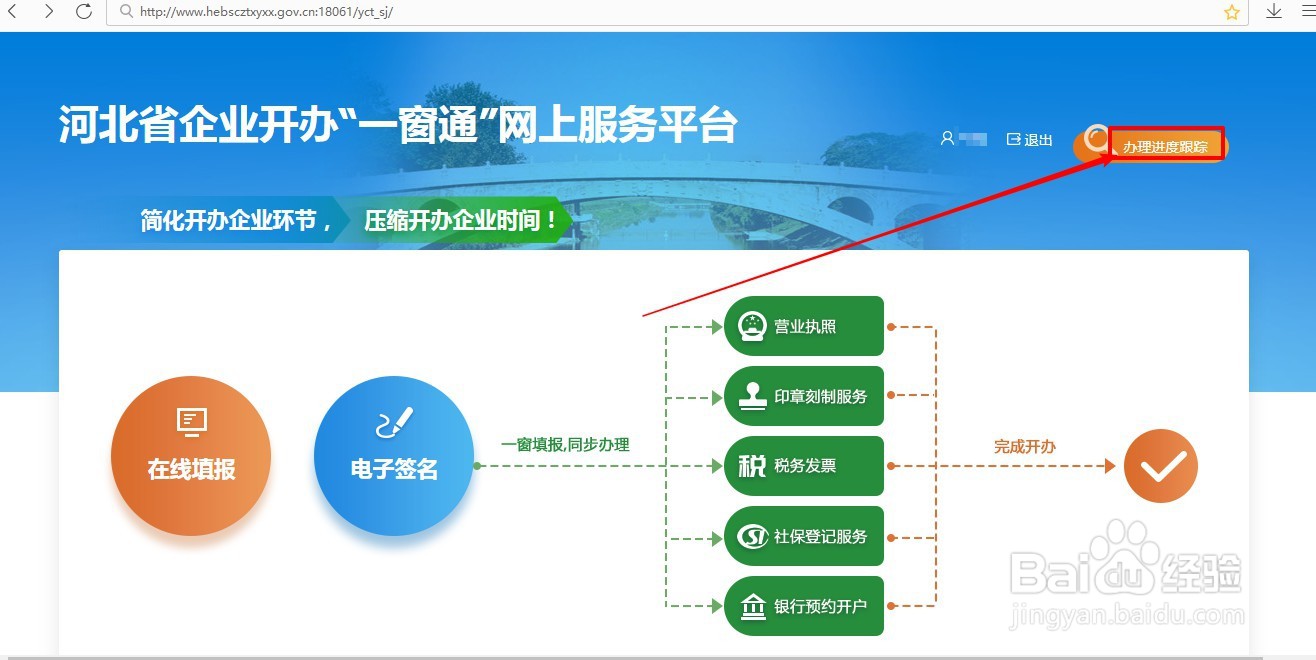Click the platform title 河北省企业开办一窗通
Image resolution: width=1316 pixels, height=660 pixels.
click(x=398, y=125)
